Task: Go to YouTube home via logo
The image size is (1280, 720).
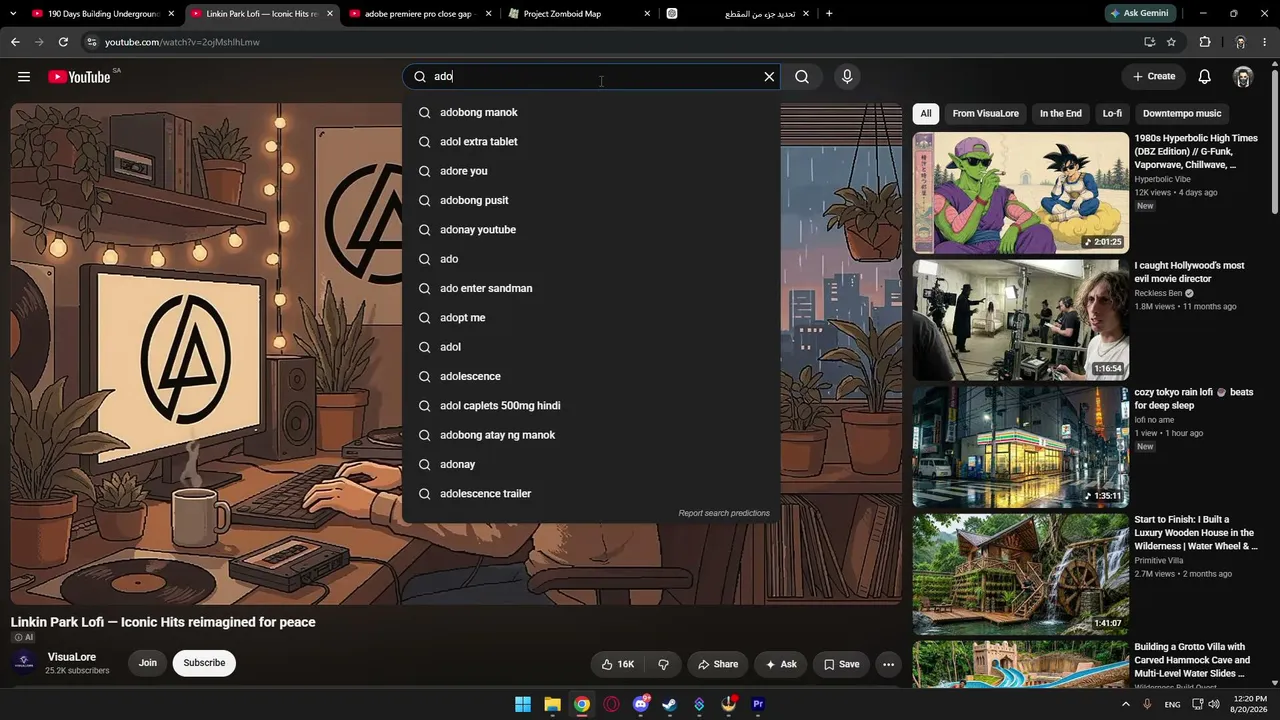Action: [x=79, y=77]
